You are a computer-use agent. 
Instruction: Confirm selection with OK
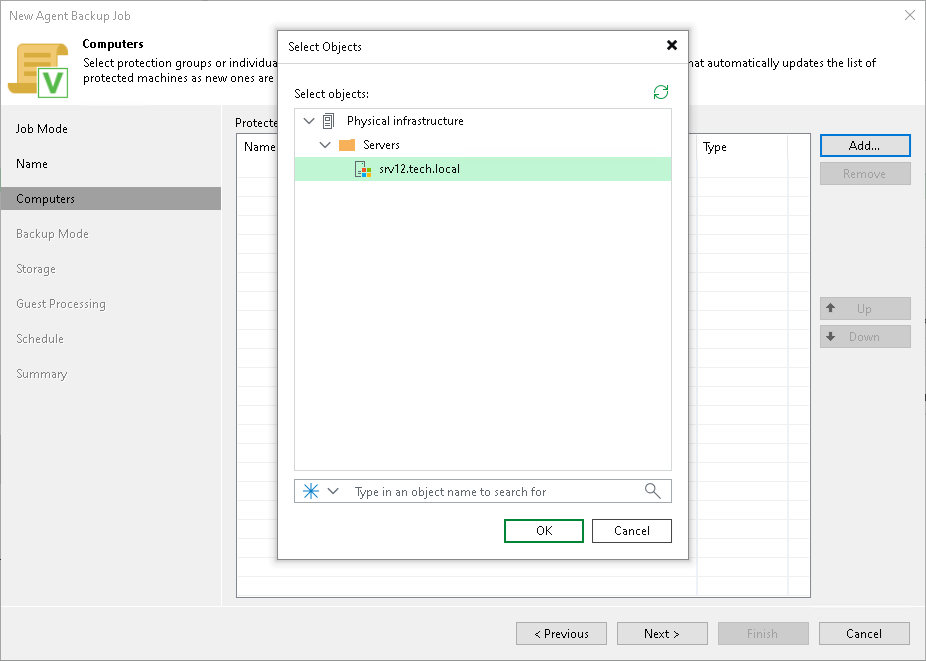click(x=543, y=531)
